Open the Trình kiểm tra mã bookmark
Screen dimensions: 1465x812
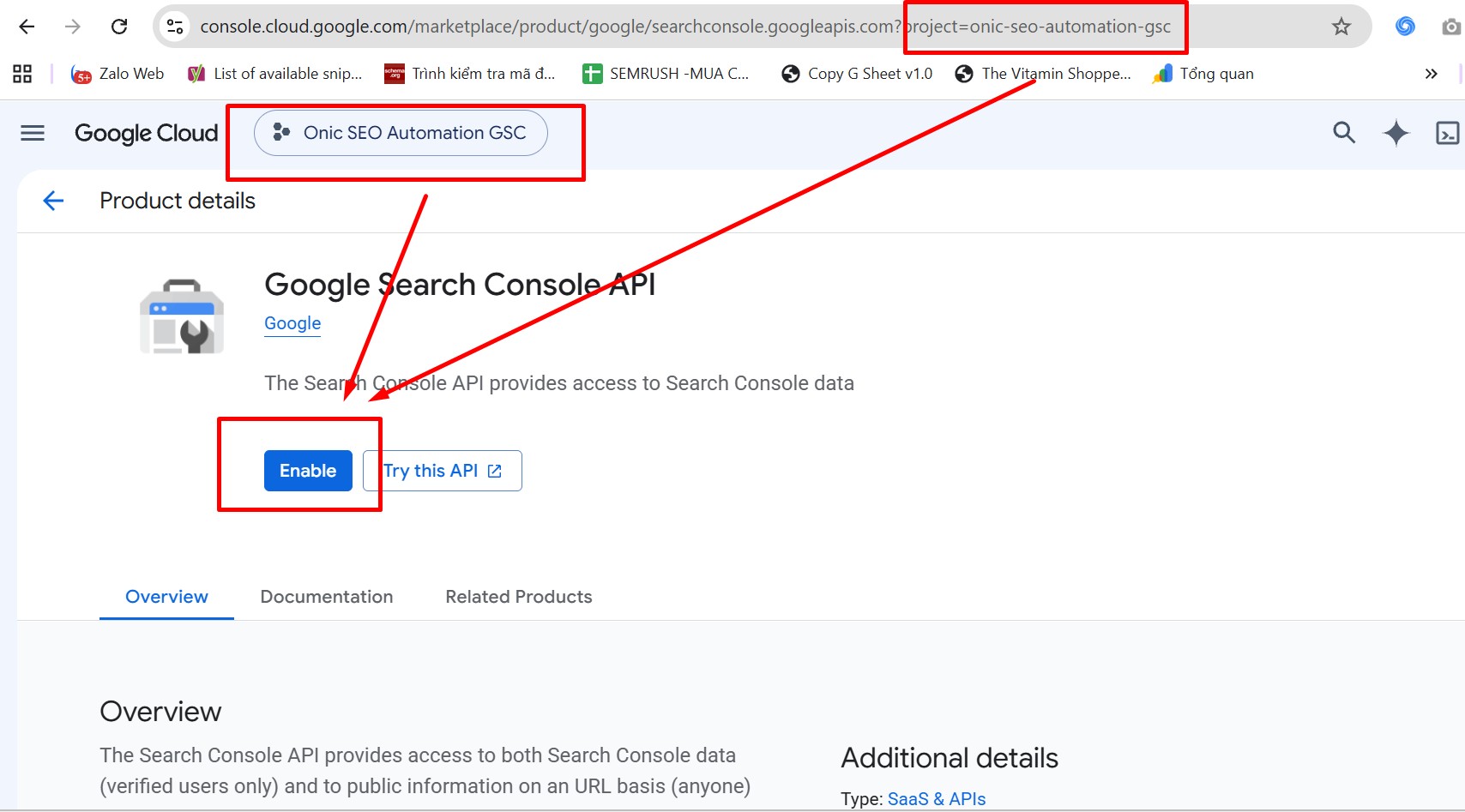pyautogui.click(x=470, y=74)
